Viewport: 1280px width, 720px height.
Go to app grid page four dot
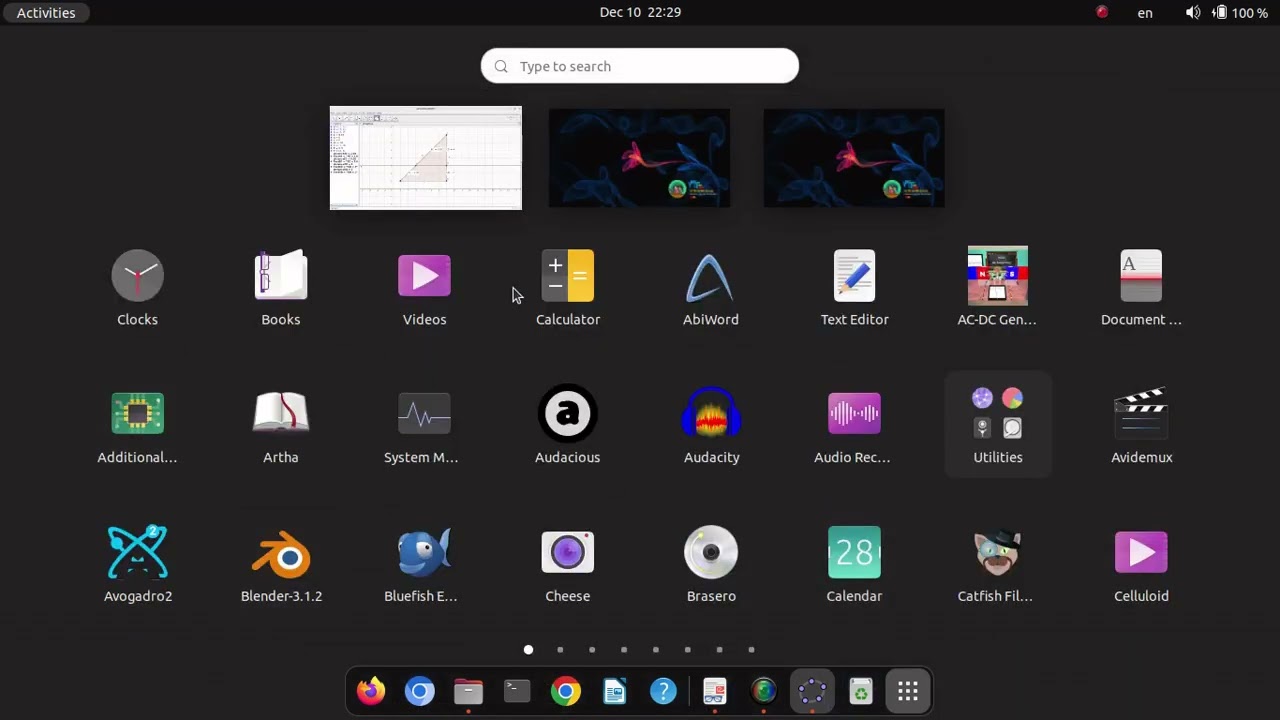tap(624, 650)
